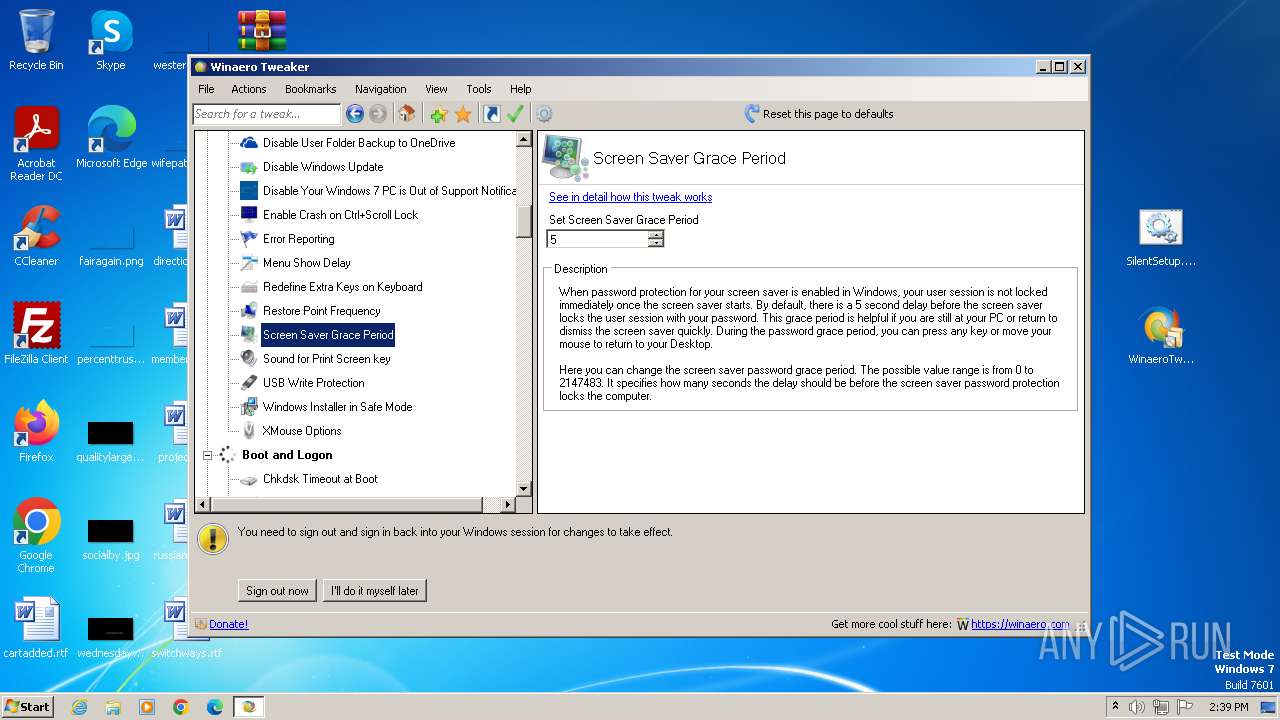Decrease grace period with spinner down arrow
The width and height of the screenshot is (1280, 720).
656,243
